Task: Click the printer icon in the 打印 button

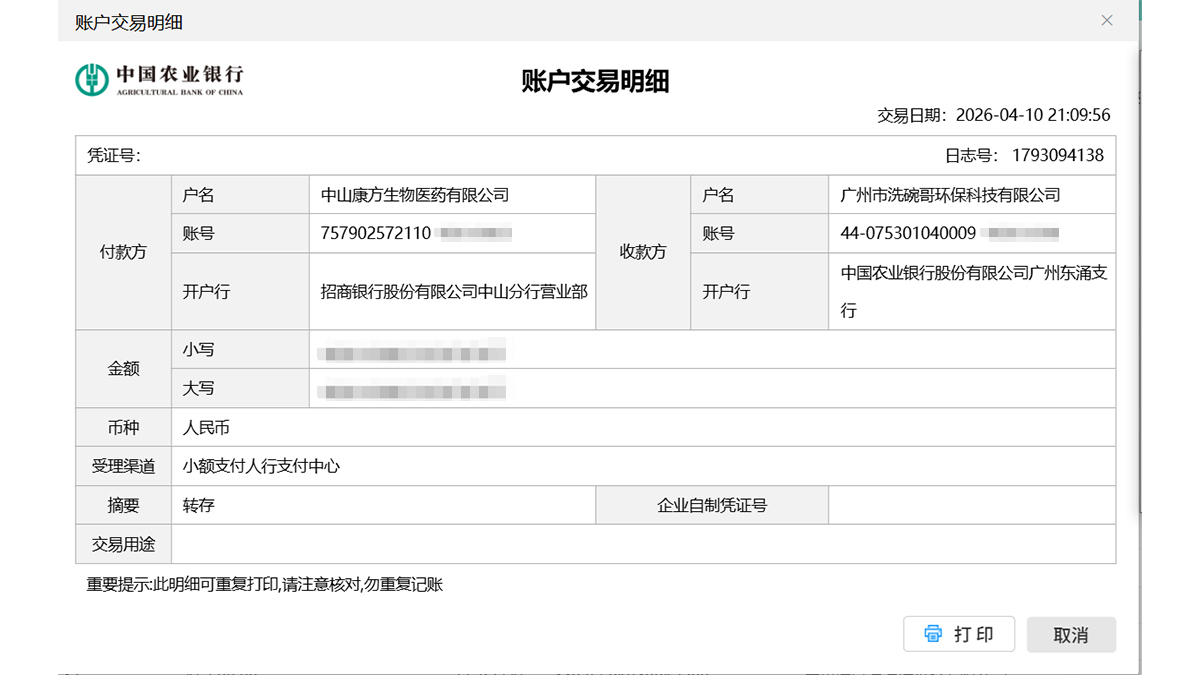Action: 933,634
